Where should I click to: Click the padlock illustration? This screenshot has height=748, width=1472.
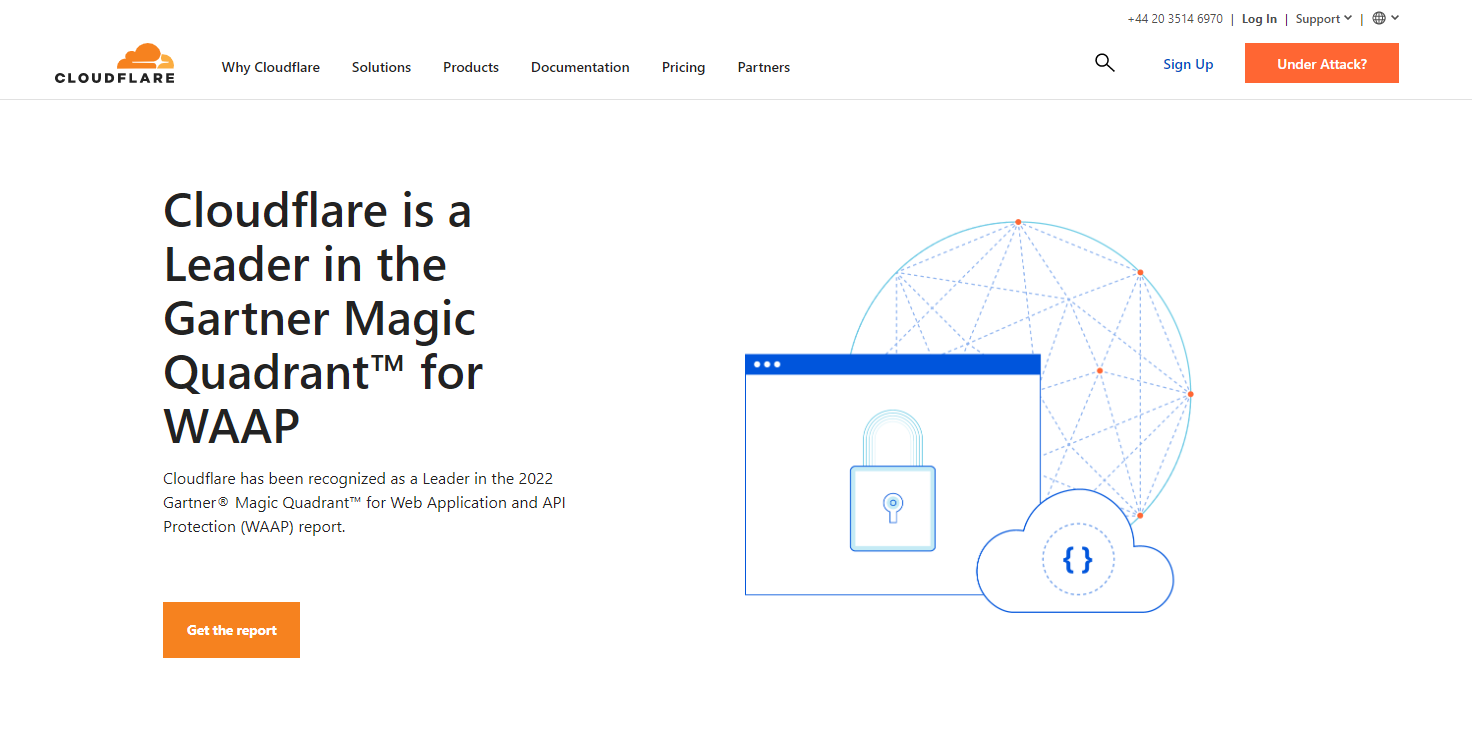pos(892,483)
